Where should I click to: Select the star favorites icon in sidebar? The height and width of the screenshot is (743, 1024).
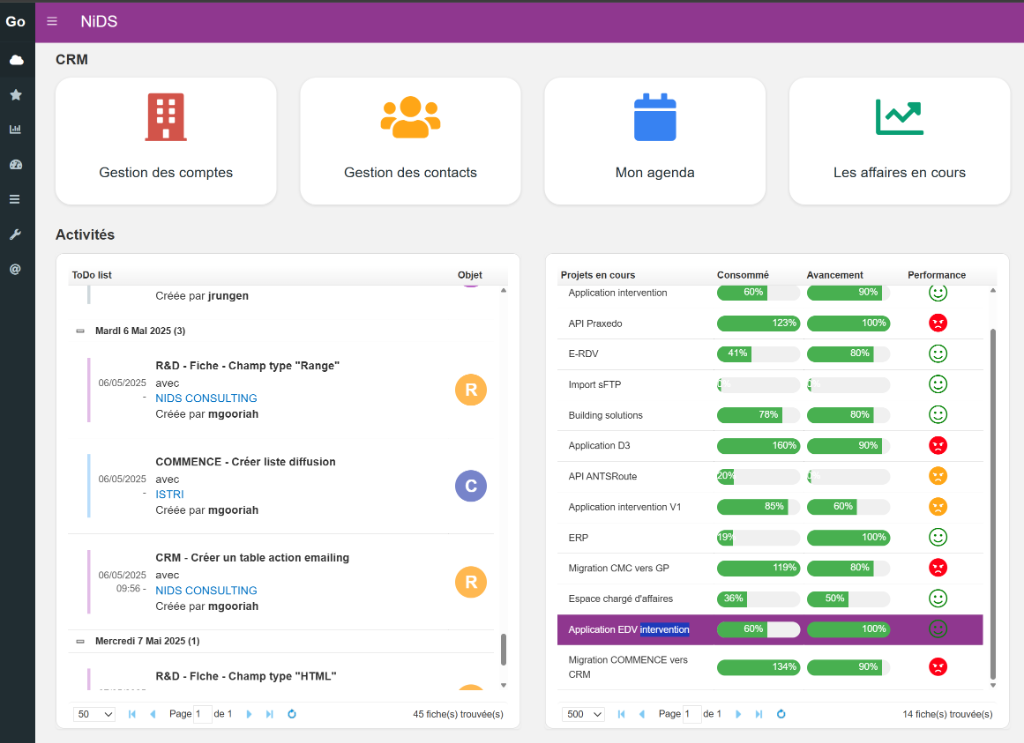click(15, 94)
